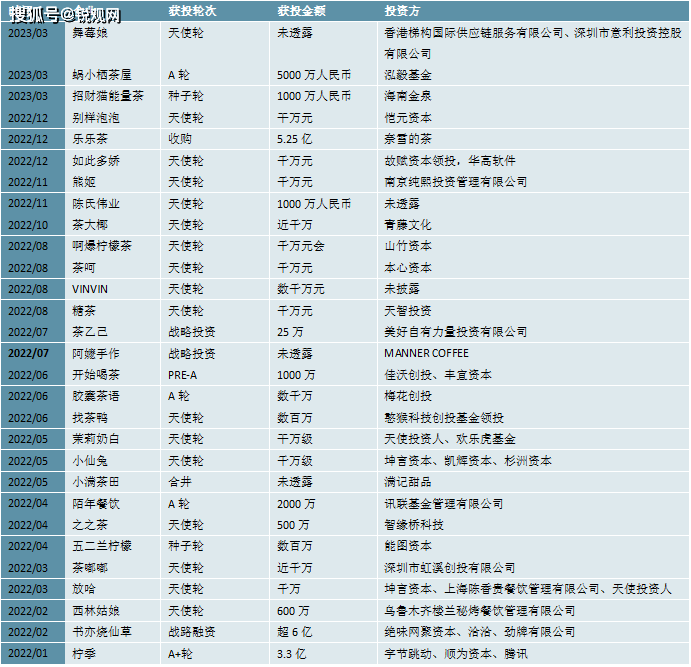This screenshot has height=667, width=691.
Task: Click company name 柠季
Action: click(x=84, y=653)
